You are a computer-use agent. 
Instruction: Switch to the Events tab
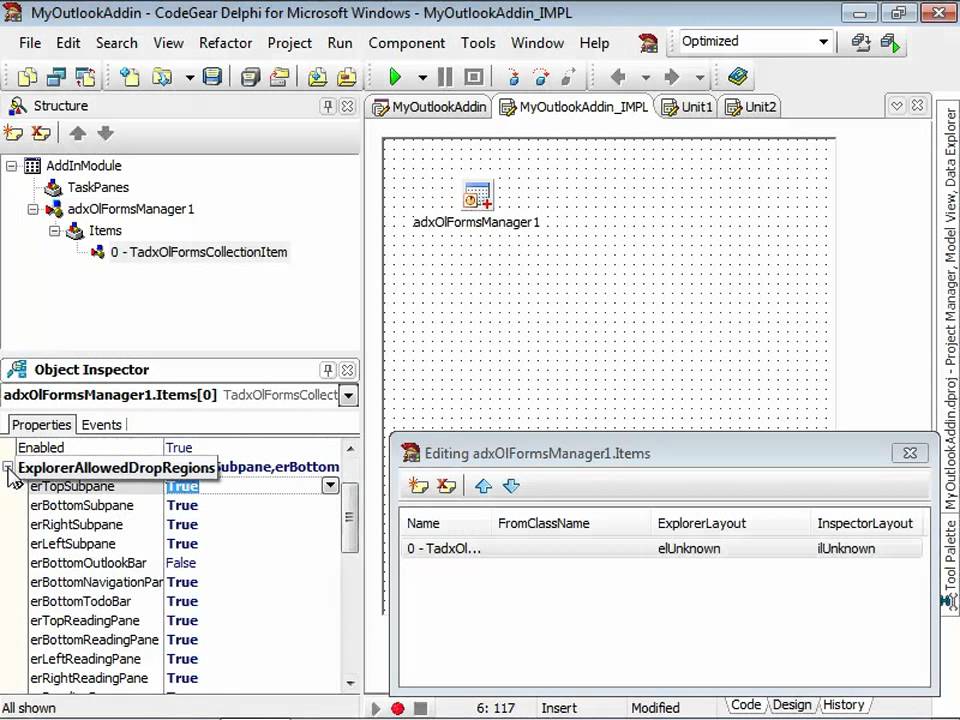[102, 425]
